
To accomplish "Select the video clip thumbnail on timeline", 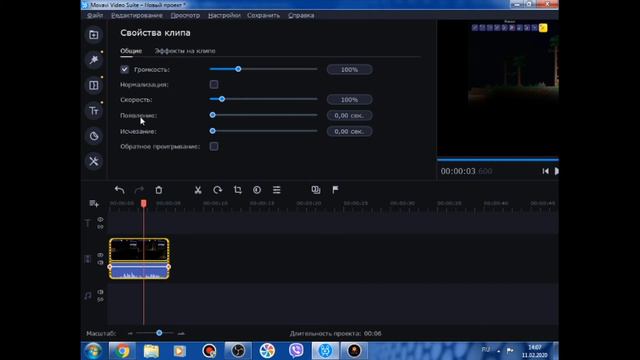I will 139,250.
